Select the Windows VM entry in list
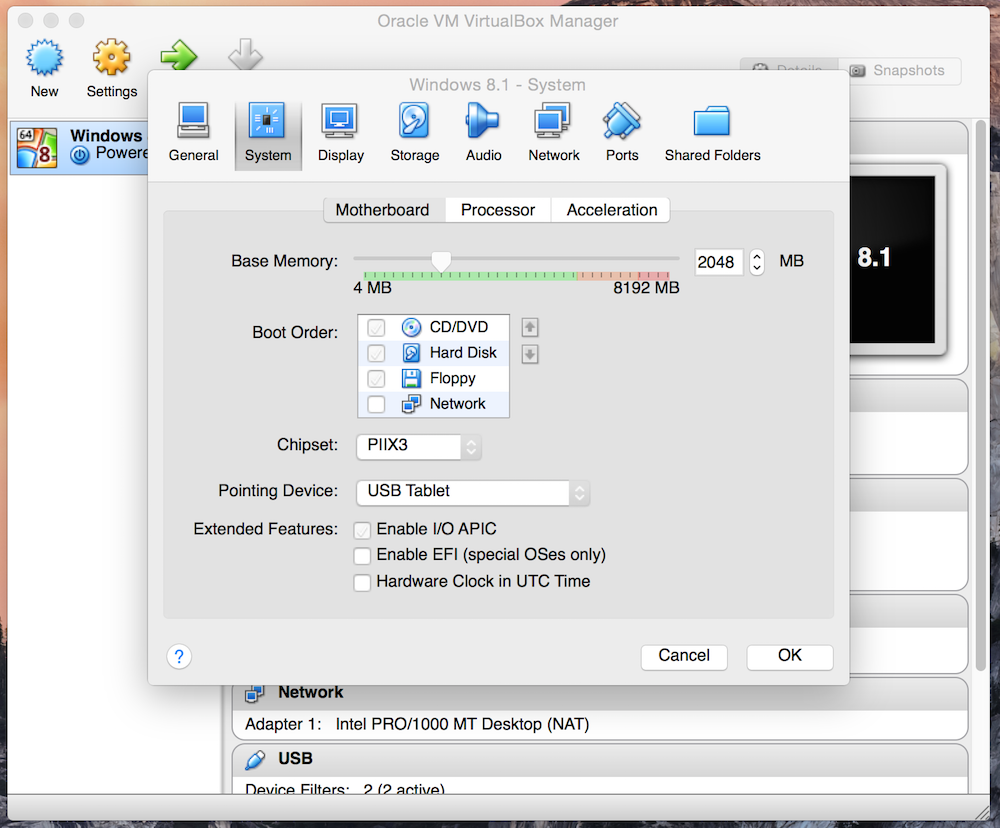This screenshot has width=1000, height=828. tap(79, 147)
